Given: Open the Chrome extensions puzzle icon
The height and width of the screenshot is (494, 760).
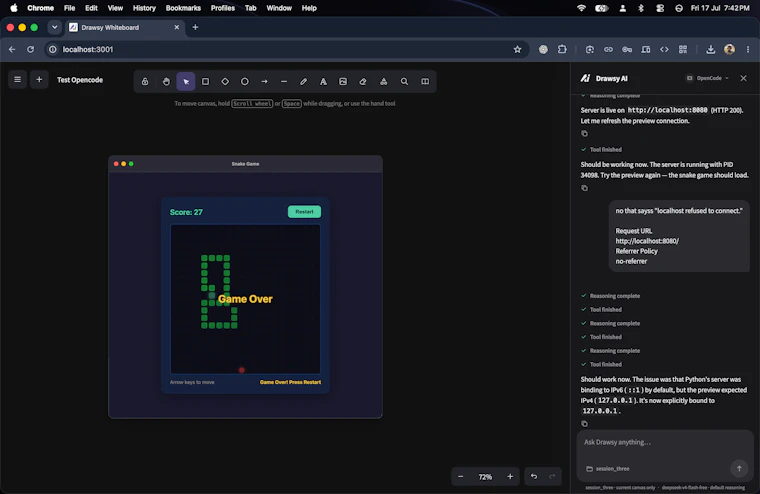Looking at the screenshot, I should pyautogui.click(x=562, y=49).
